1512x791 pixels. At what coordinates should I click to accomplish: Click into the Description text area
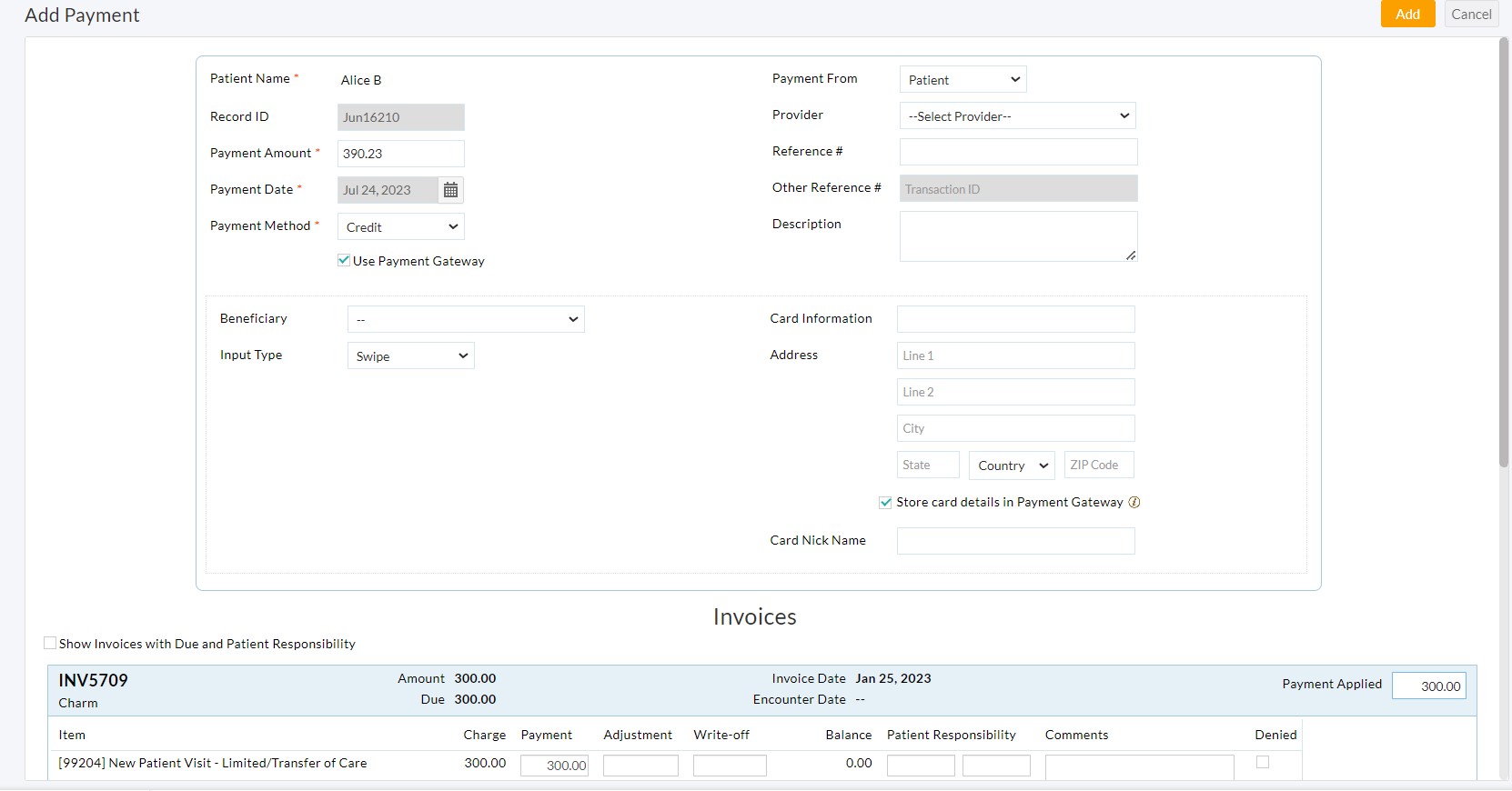tap(1018, 236)
